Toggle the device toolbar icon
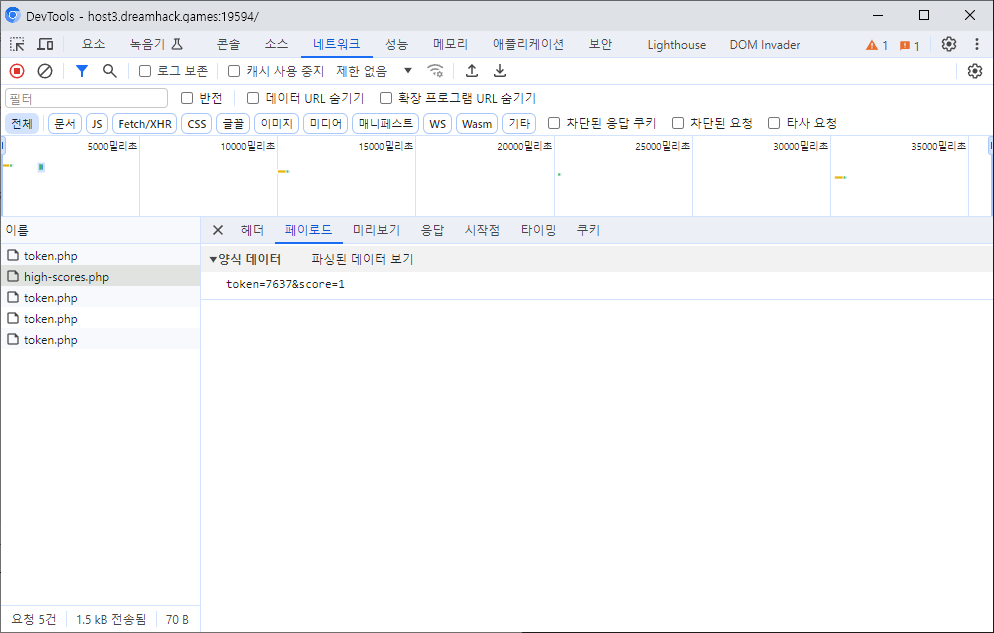This screenshot has height=633, width=994. click(45, 44)
